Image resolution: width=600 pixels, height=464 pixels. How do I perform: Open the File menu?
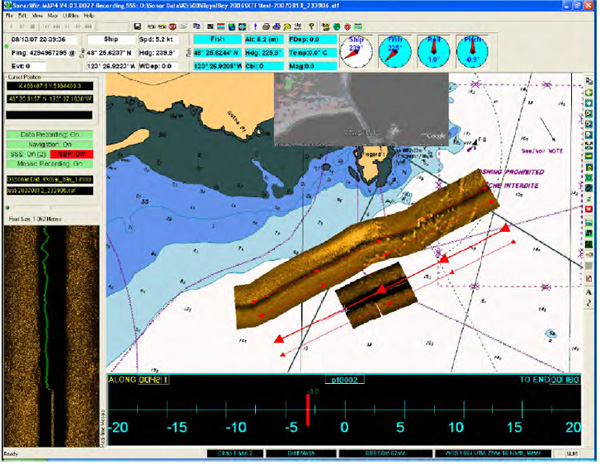click(x=10, y=17)
